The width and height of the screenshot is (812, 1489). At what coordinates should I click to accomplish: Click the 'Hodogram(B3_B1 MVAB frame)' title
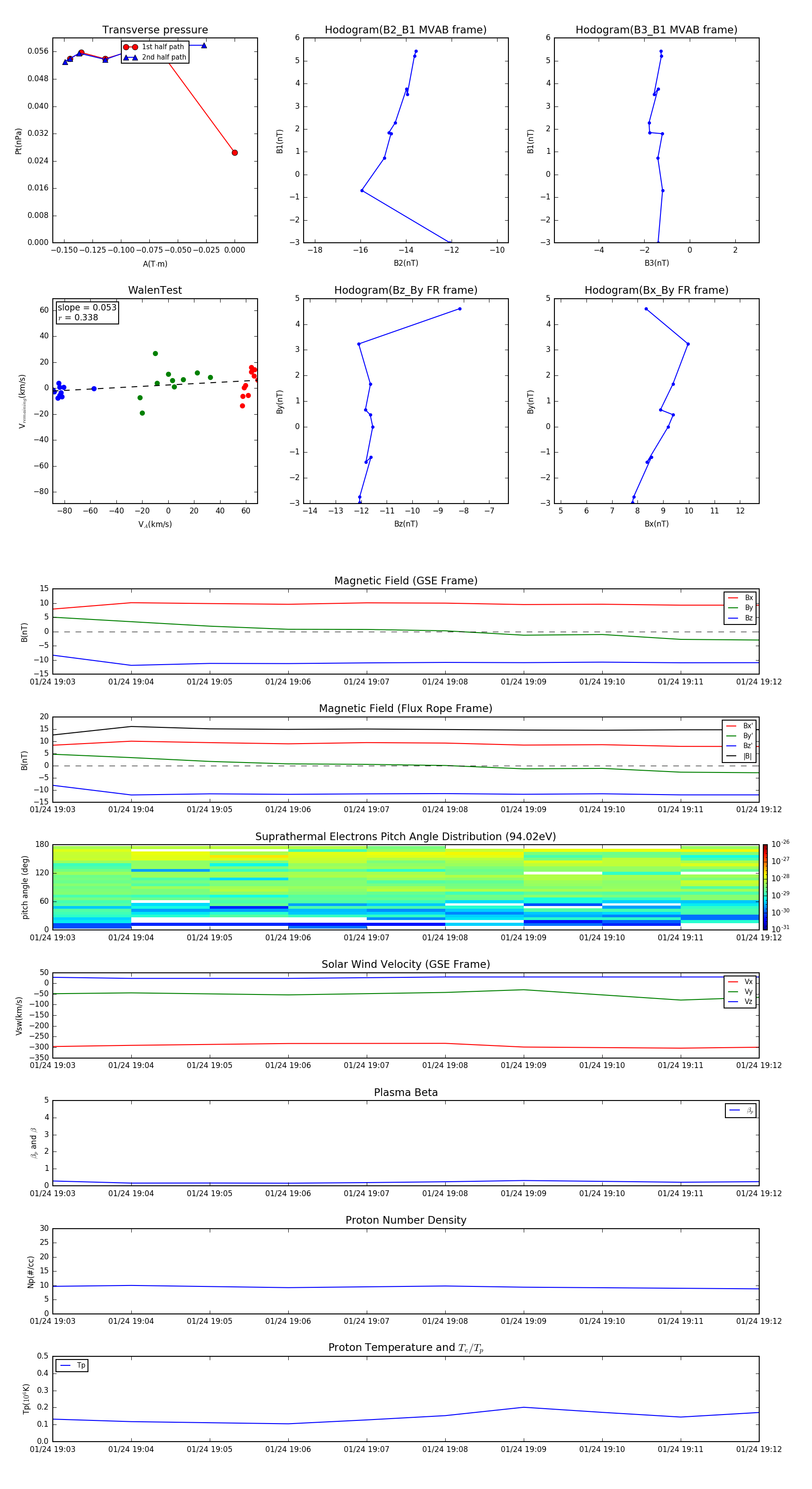click(656, 29)
